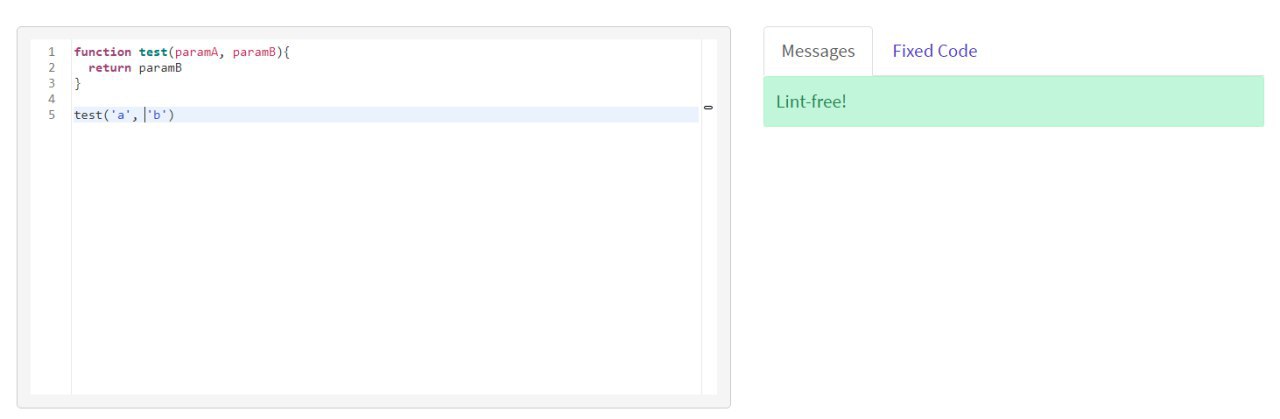
Task: Click paramB in the function signature
Action: pyautogui.click(x=254, y=52)
